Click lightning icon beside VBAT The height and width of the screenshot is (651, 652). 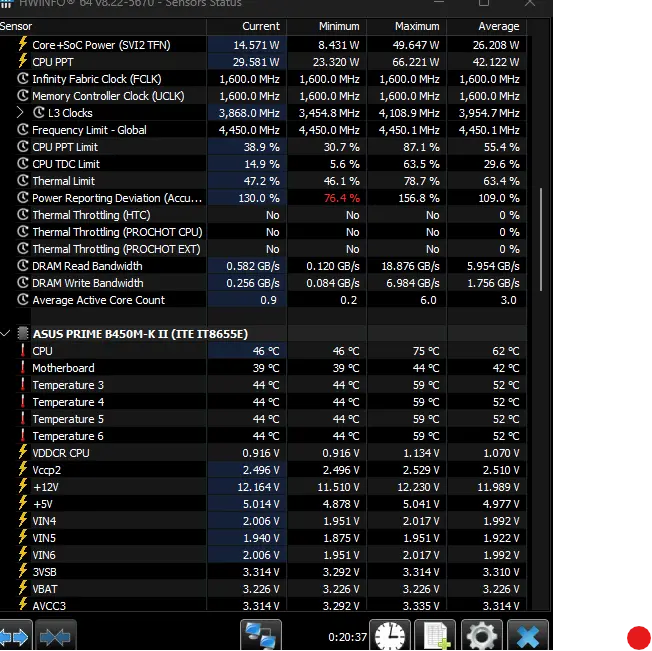23,588
